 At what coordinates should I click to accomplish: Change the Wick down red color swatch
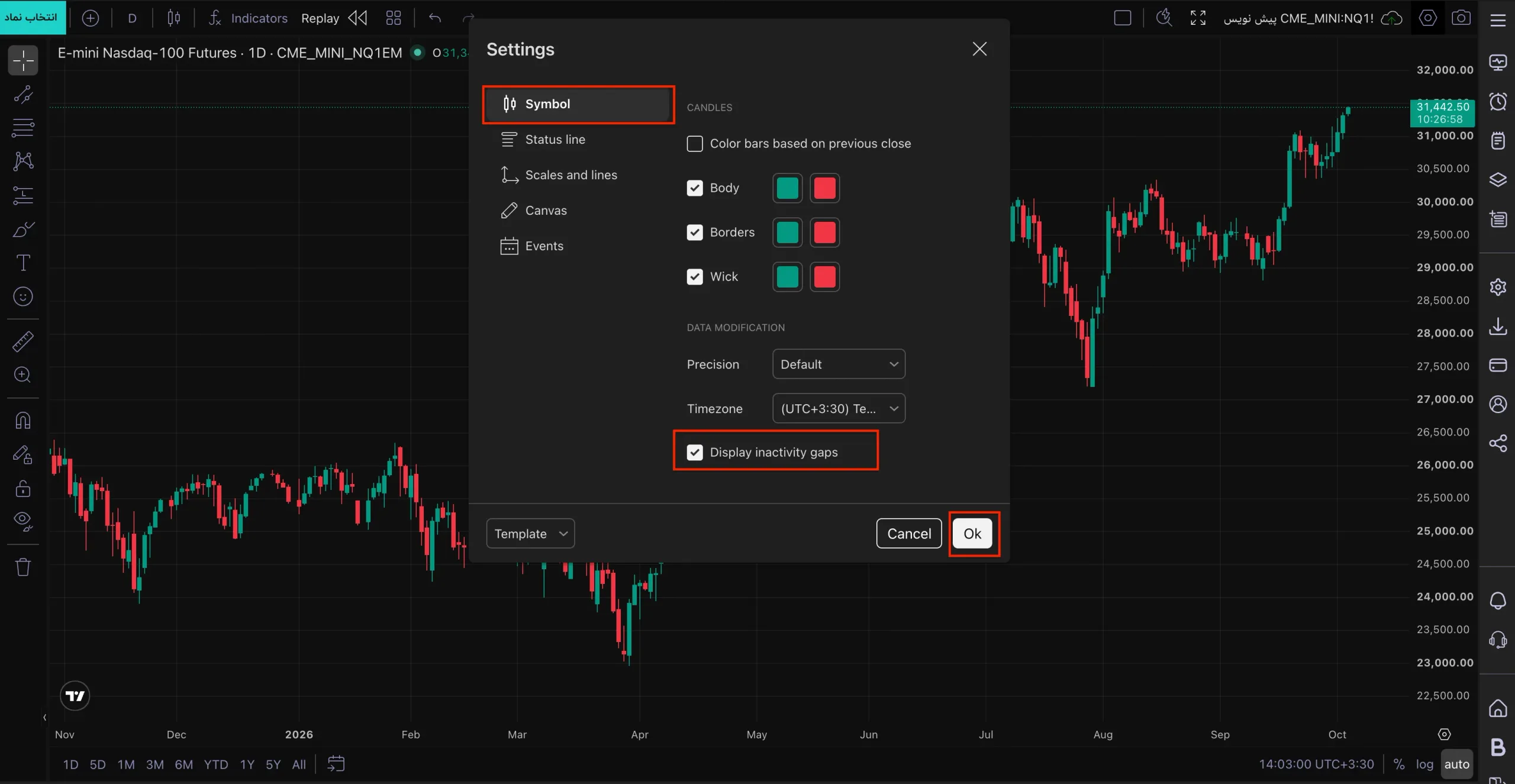point(824,277)
